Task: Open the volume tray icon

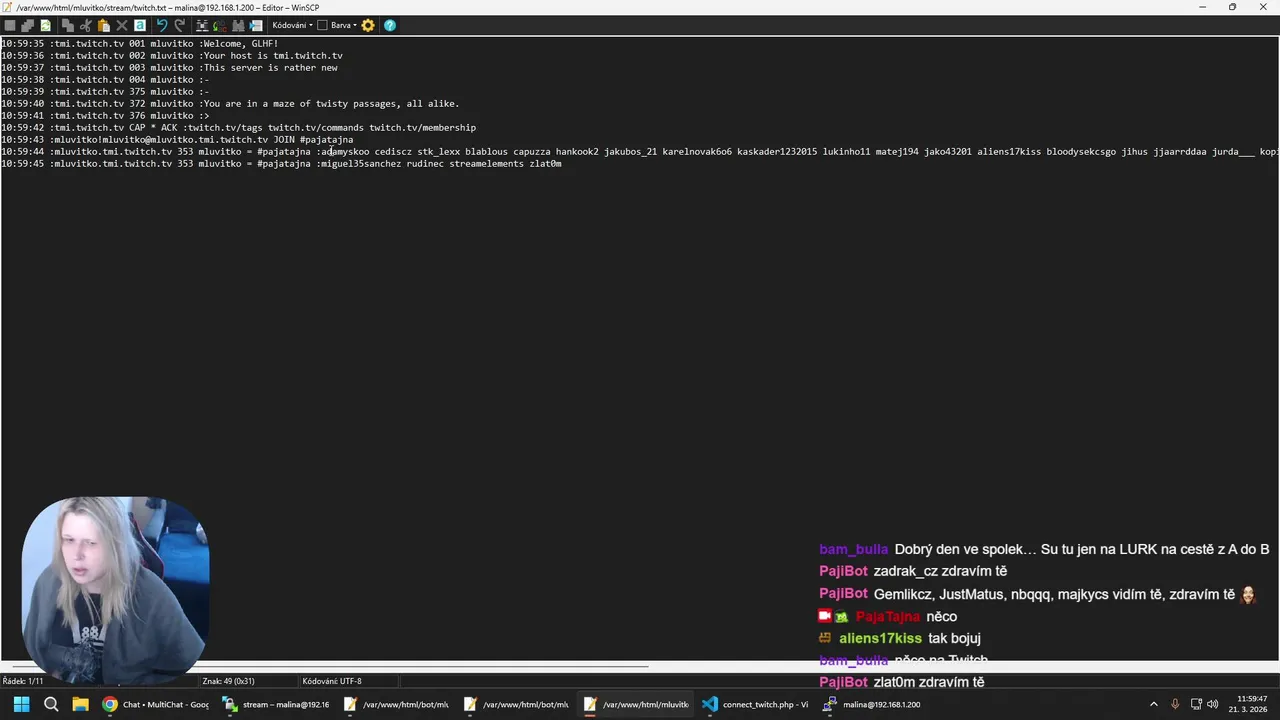Action: point(1212,704)
